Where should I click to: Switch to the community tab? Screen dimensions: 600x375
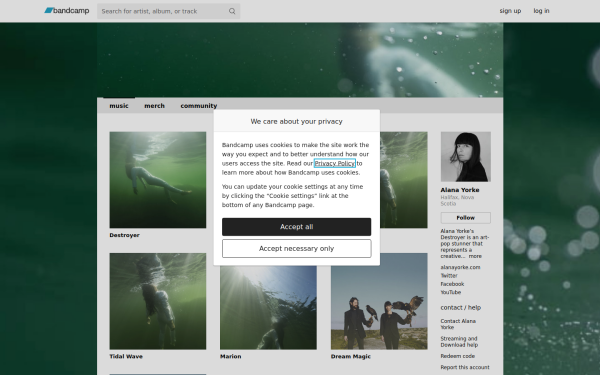(199, 106)
